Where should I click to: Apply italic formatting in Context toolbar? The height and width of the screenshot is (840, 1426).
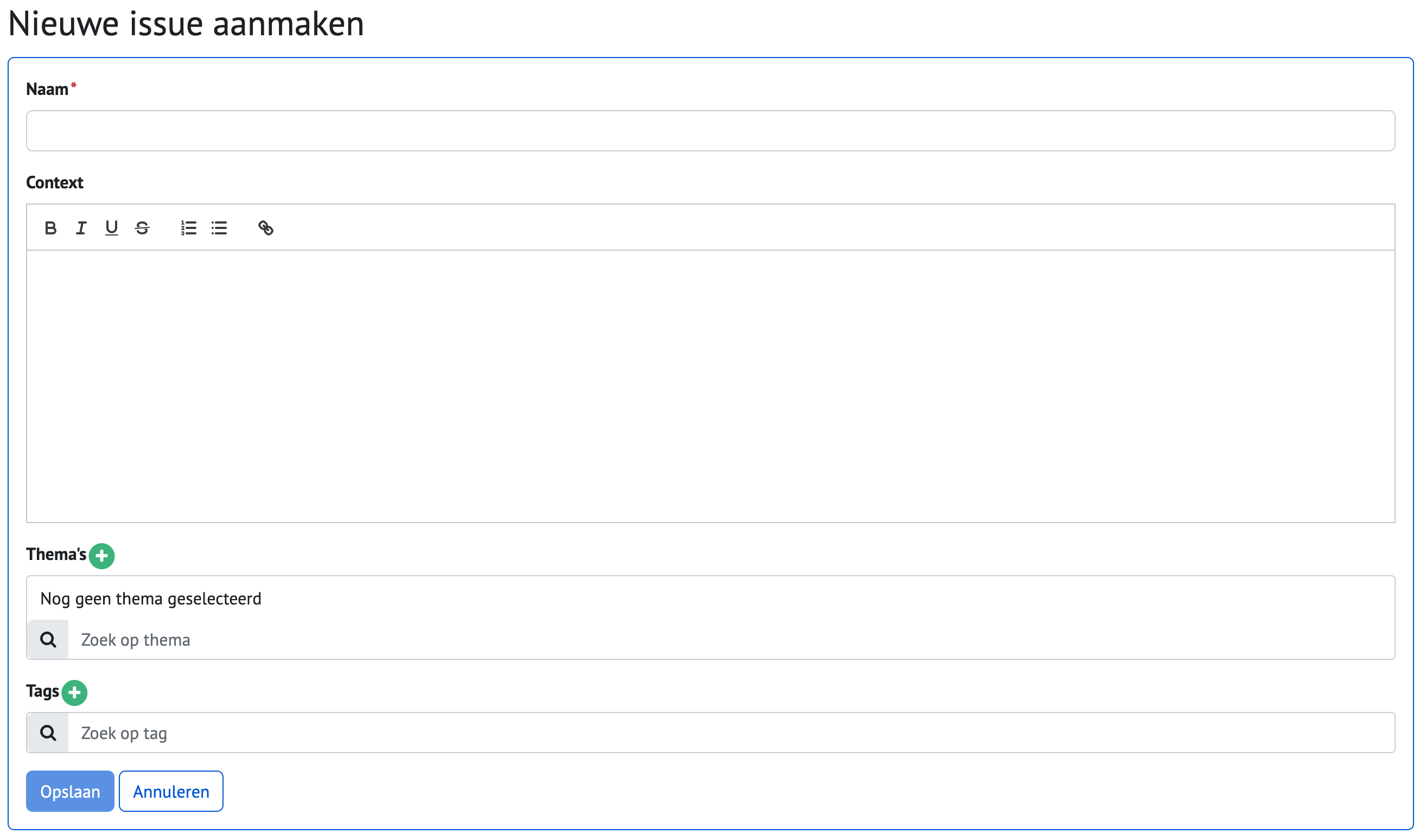(81, 228)
